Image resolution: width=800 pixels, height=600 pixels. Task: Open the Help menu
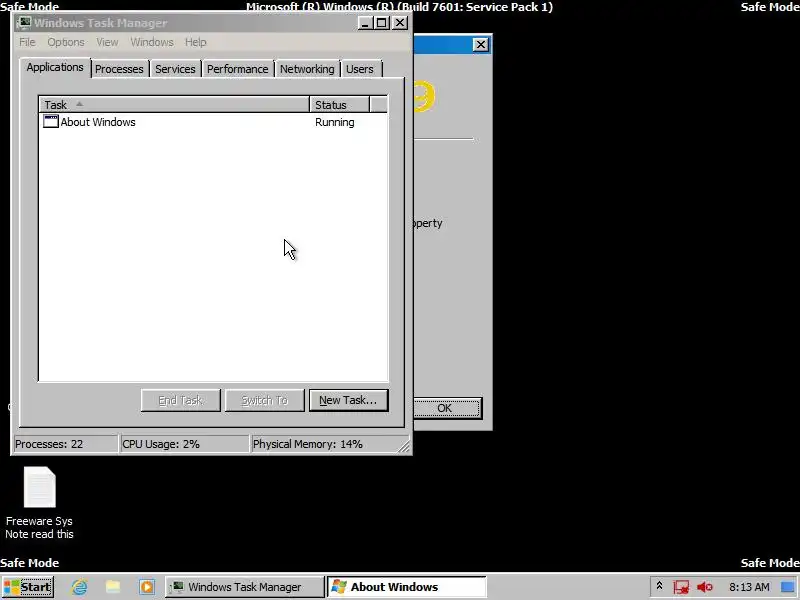195,42
